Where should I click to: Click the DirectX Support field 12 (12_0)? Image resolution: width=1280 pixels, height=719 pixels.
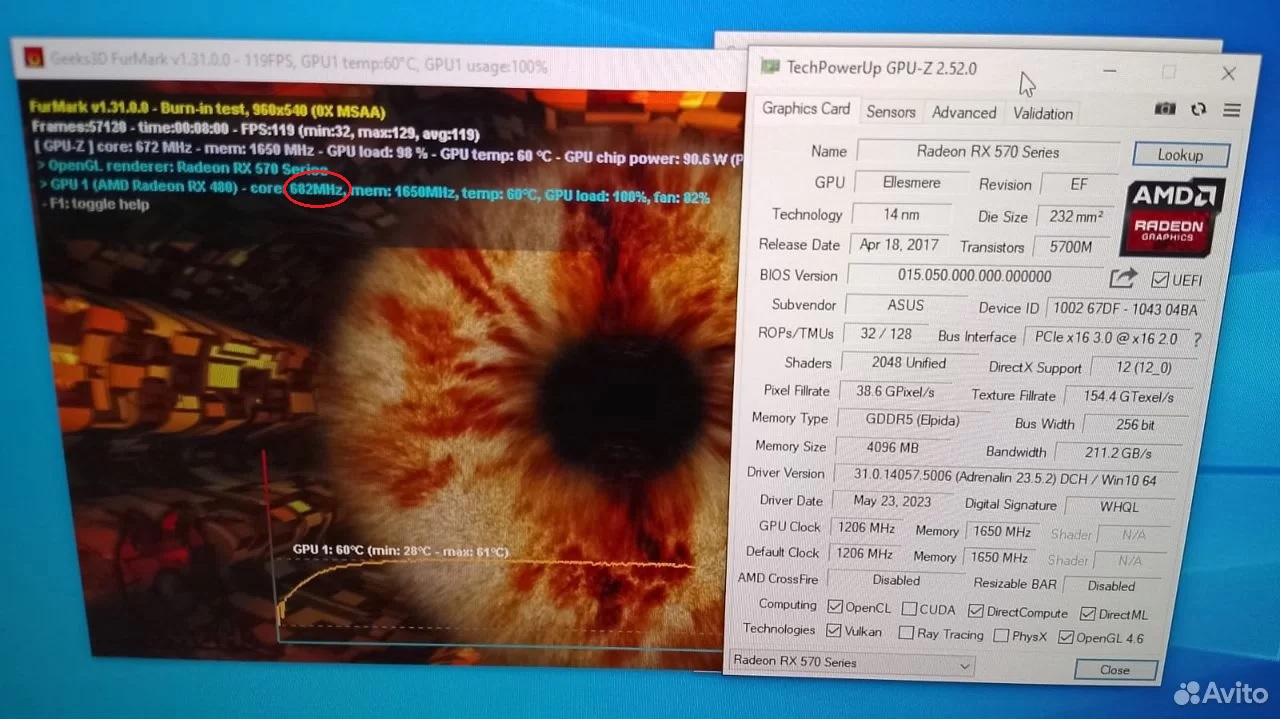pyautogui.click(x=1146, y=367)
